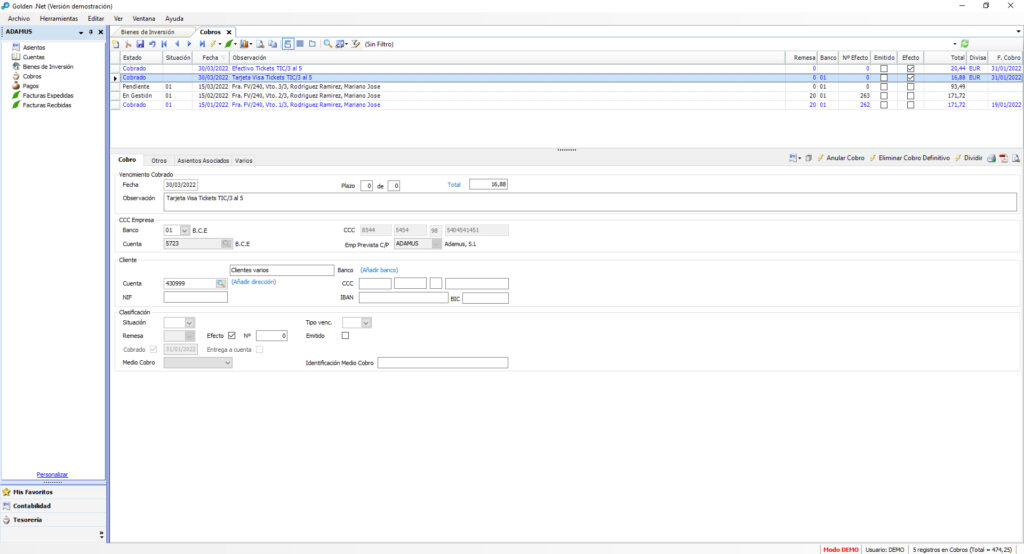
Task: Click the pin icon of ADAMUS panel
Action: coord(91,31)
